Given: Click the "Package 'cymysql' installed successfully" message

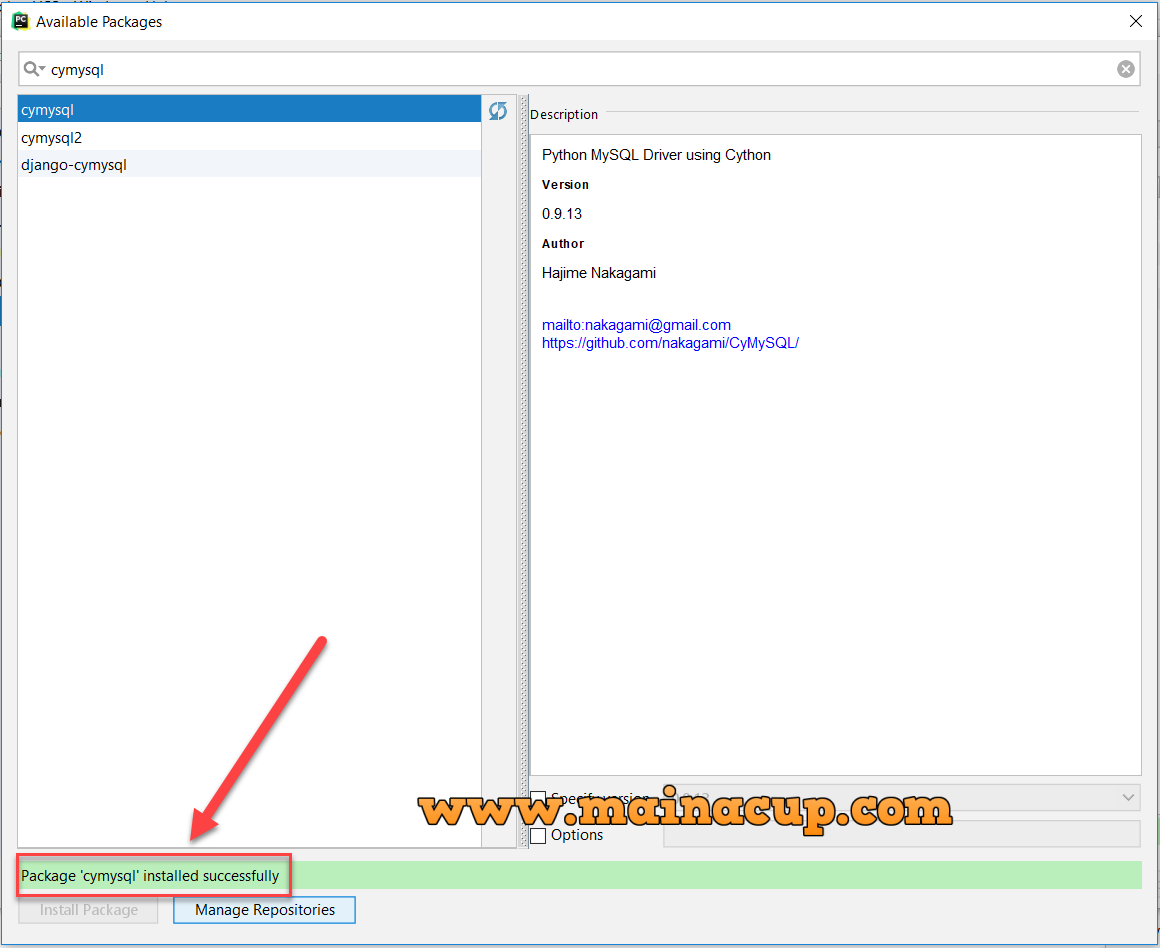Looking at the screenshot, I should tap(150, 876).
